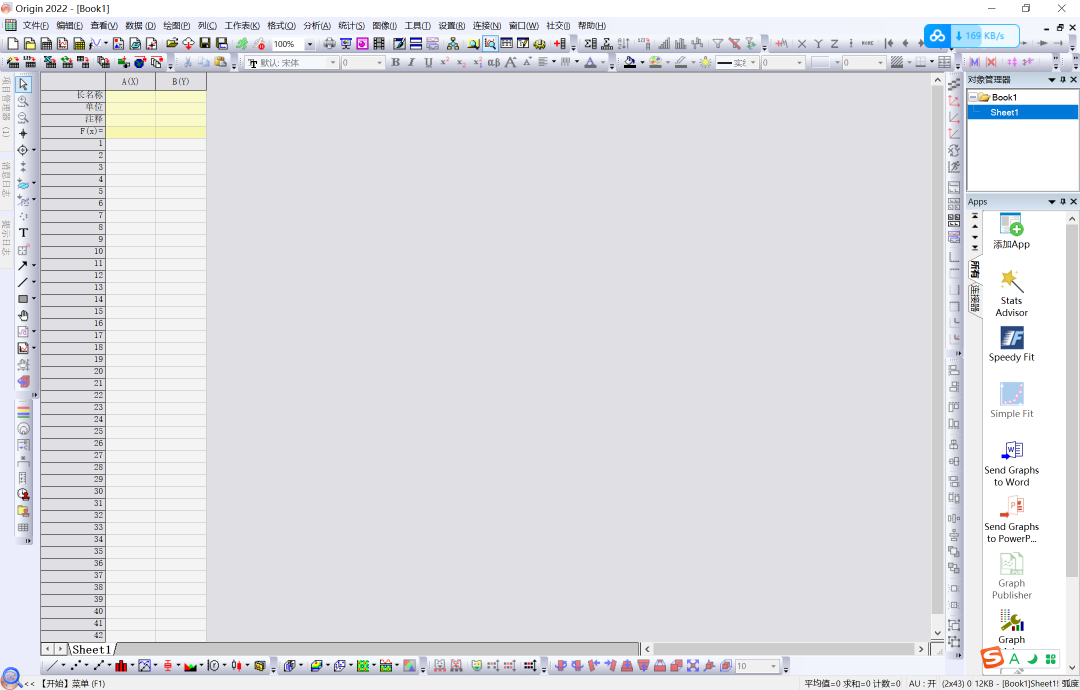Click the 长名称 row label
Screen dimensions: 1080x690
[73, 95]
